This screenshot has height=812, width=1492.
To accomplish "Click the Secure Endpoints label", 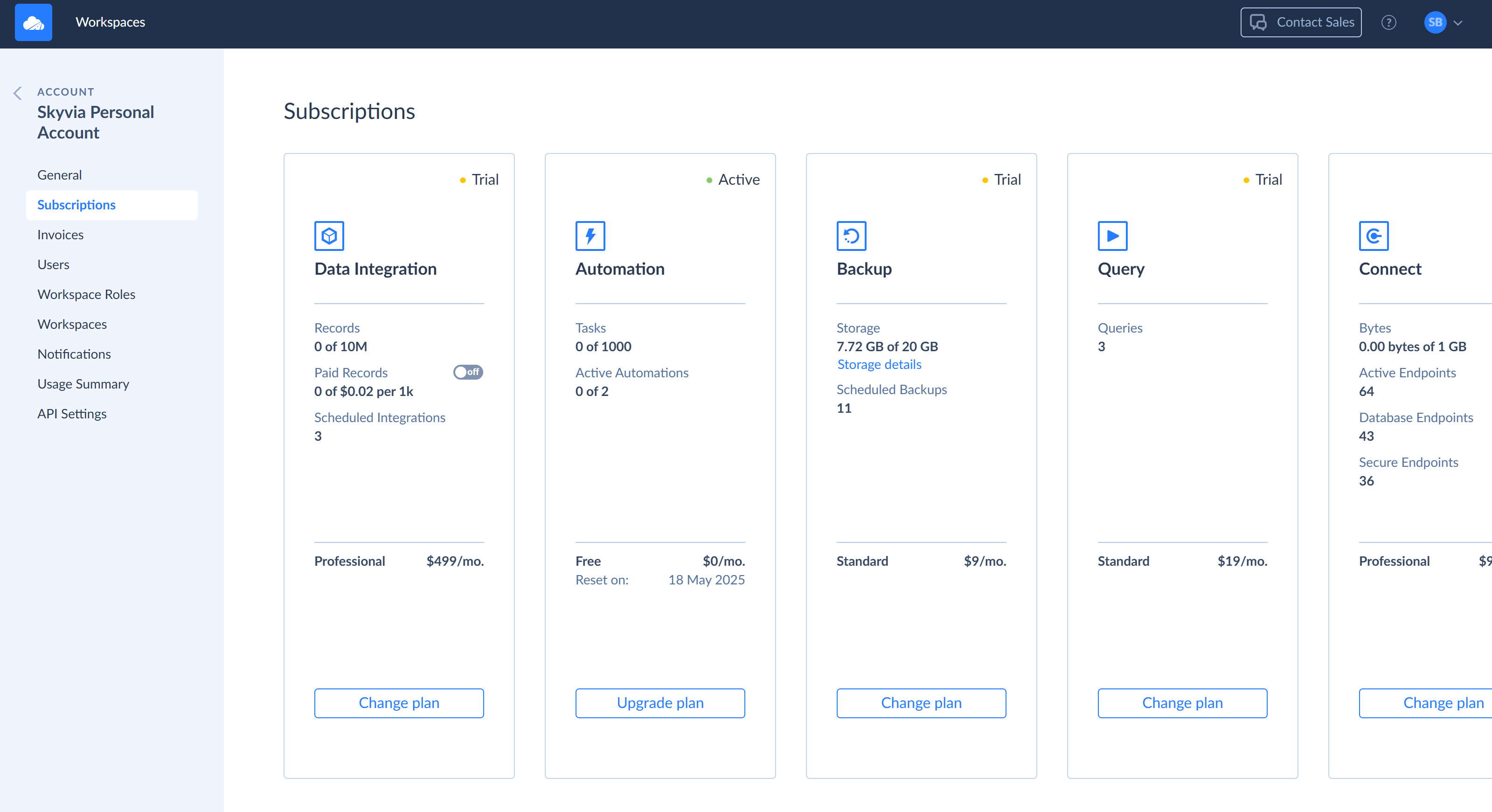I will click(x=1409, y=462).
